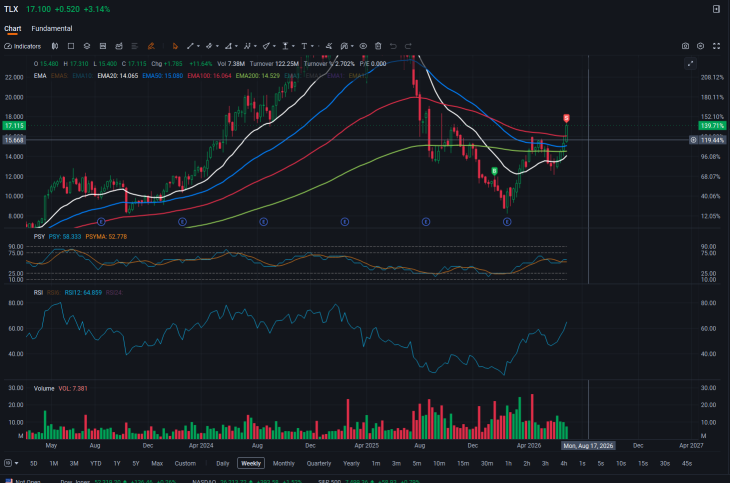Expand the line tool dropdown arrow

pos(198,46)
